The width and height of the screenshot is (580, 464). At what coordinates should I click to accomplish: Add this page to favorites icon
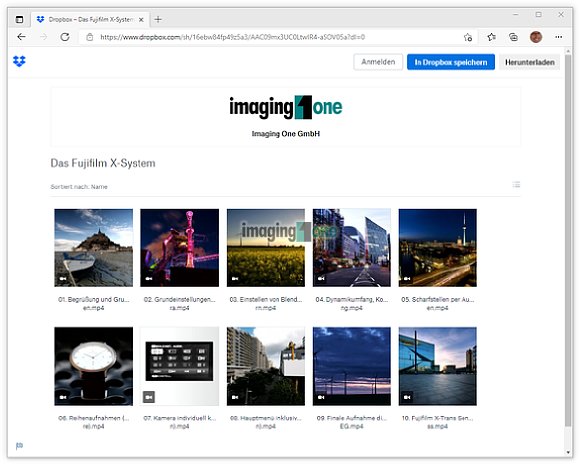(468, 37)
